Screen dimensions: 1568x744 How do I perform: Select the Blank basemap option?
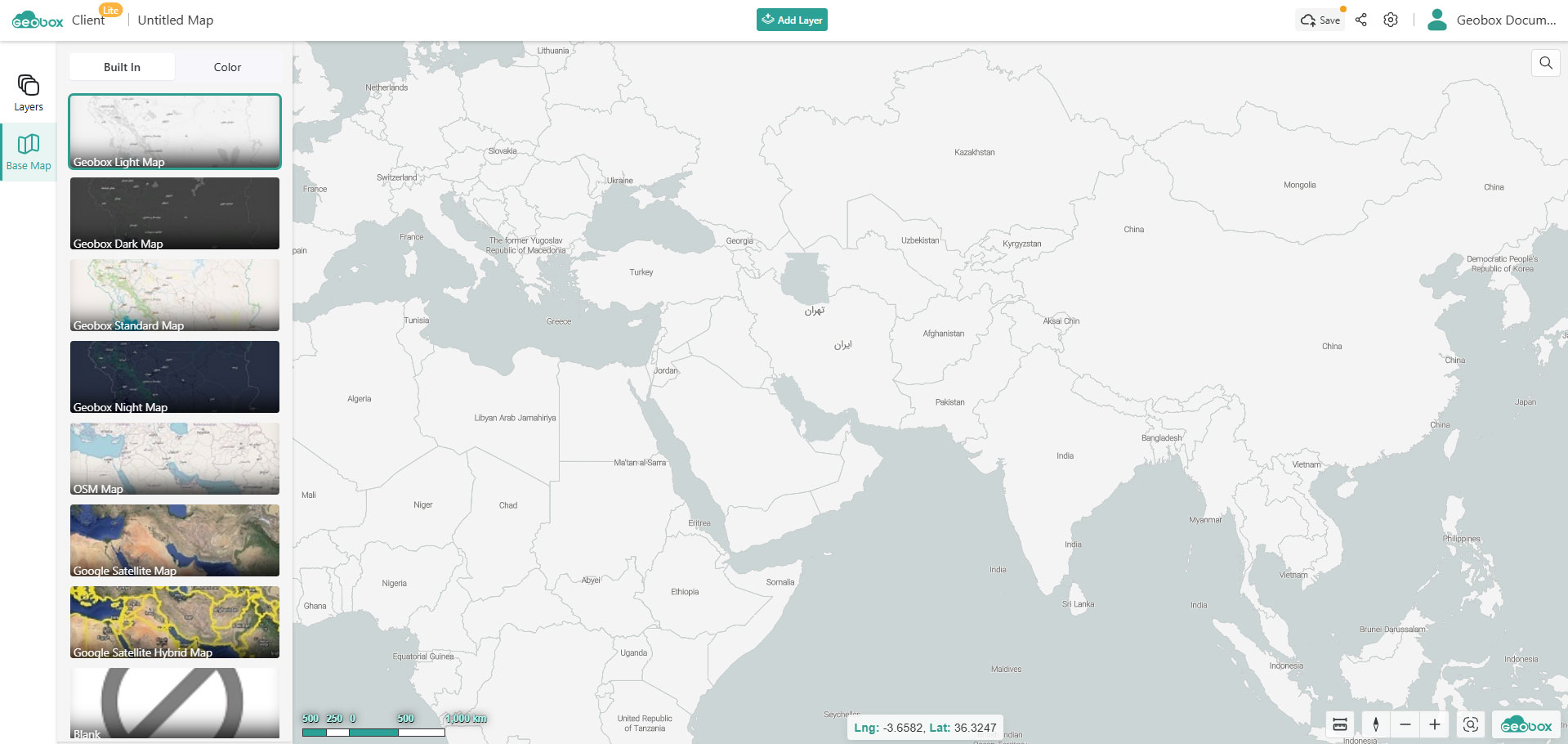175,703
